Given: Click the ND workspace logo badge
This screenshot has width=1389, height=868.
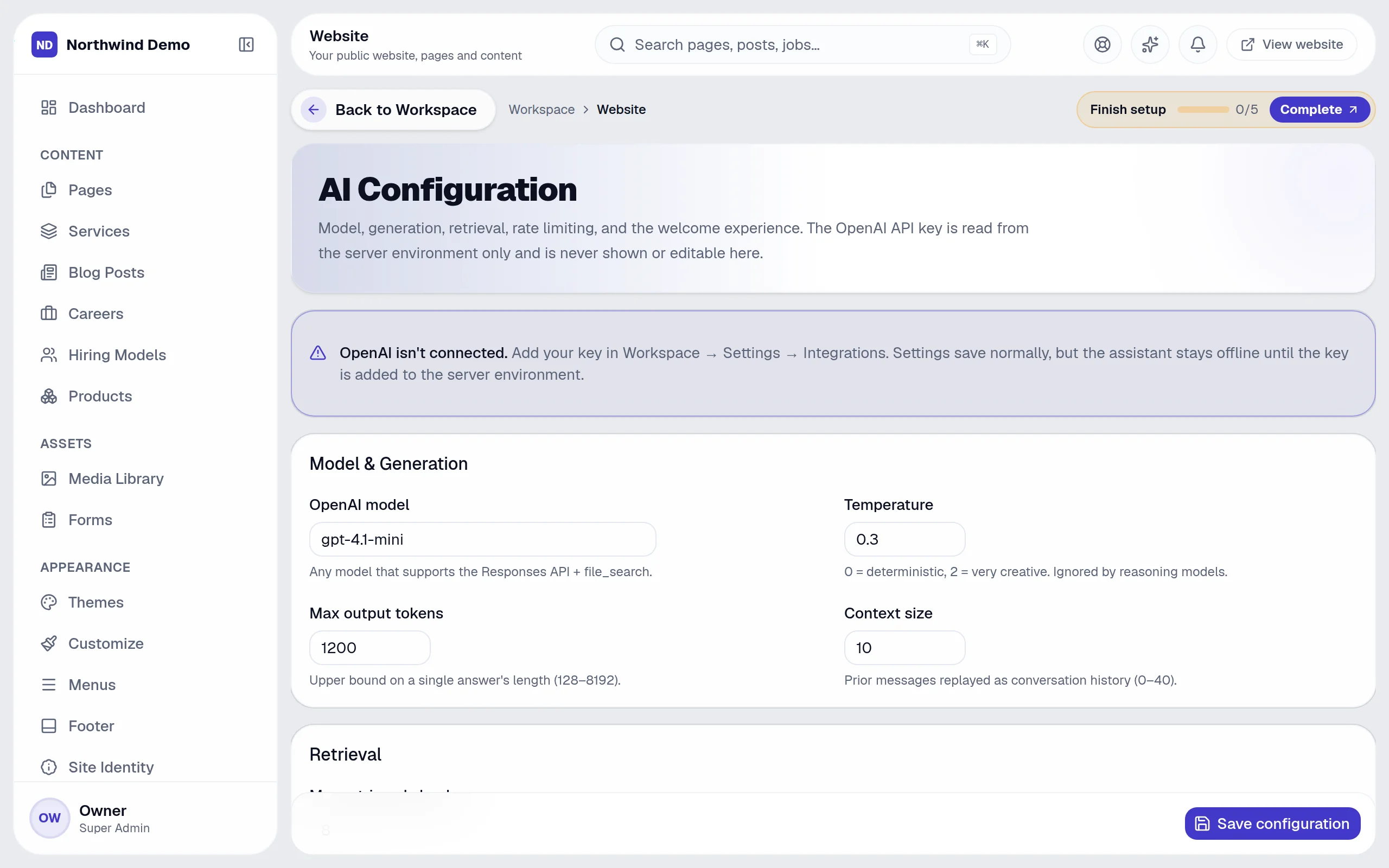Looking at the screenshot, I should 44,45.
